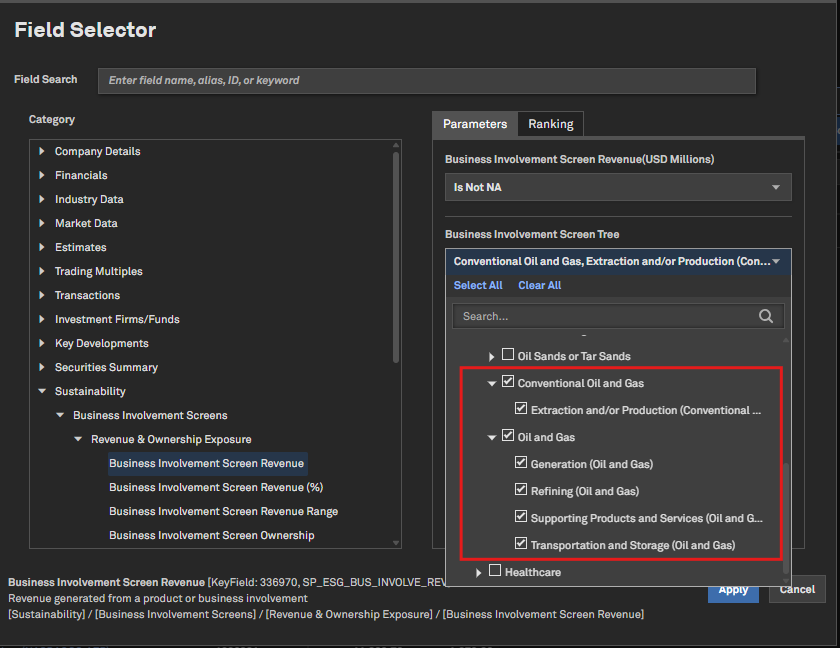Tick the Healthcare checkbox
840x648 pixels.
495,571
